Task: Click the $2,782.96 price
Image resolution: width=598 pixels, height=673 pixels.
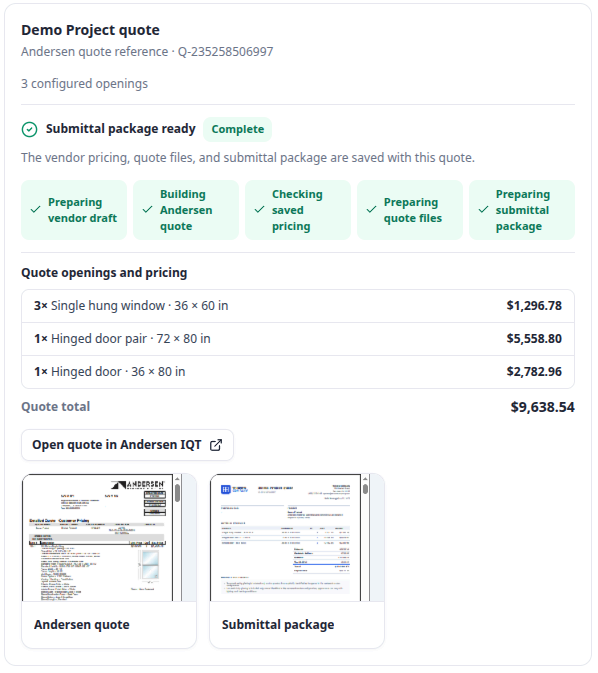Action: [534, 372]
